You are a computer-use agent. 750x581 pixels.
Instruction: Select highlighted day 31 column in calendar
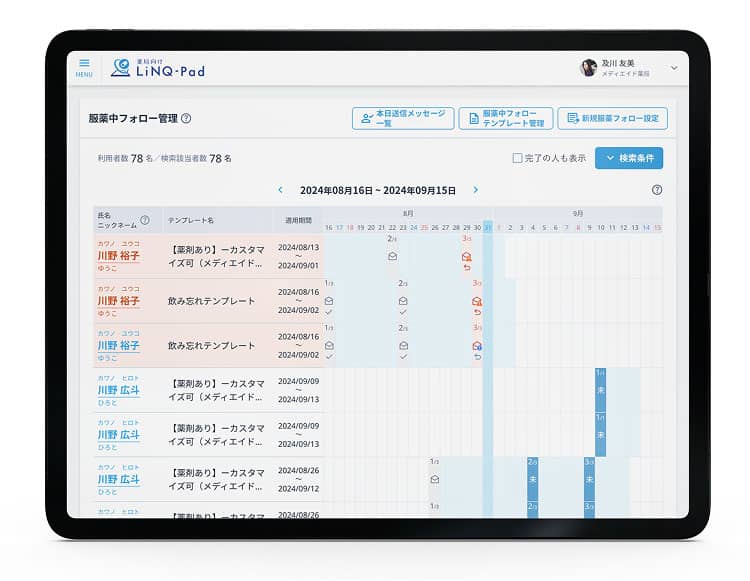click(x=488, y=227)
